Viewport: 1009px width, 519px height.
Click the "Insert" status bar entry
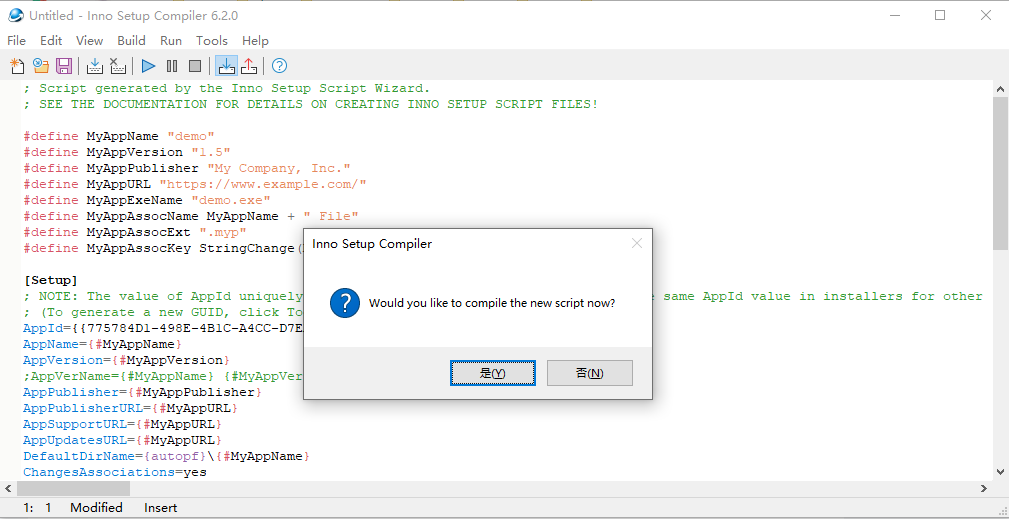[161, 507]
